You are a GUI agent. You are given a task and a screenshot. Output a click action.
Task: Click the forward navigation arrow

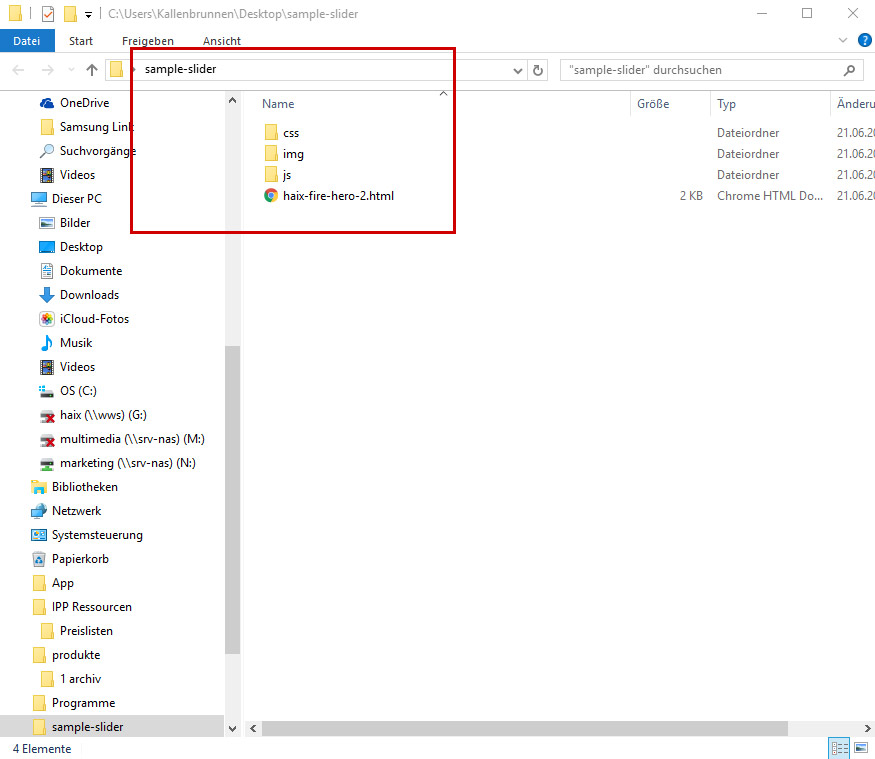(48, 70)
